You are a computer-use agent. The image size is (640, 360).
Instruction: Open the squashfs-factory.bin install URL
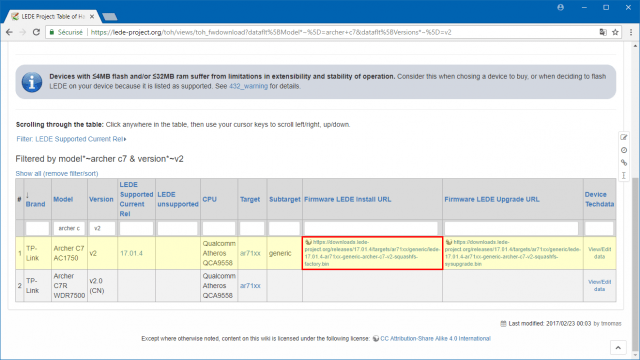[372, 253]
